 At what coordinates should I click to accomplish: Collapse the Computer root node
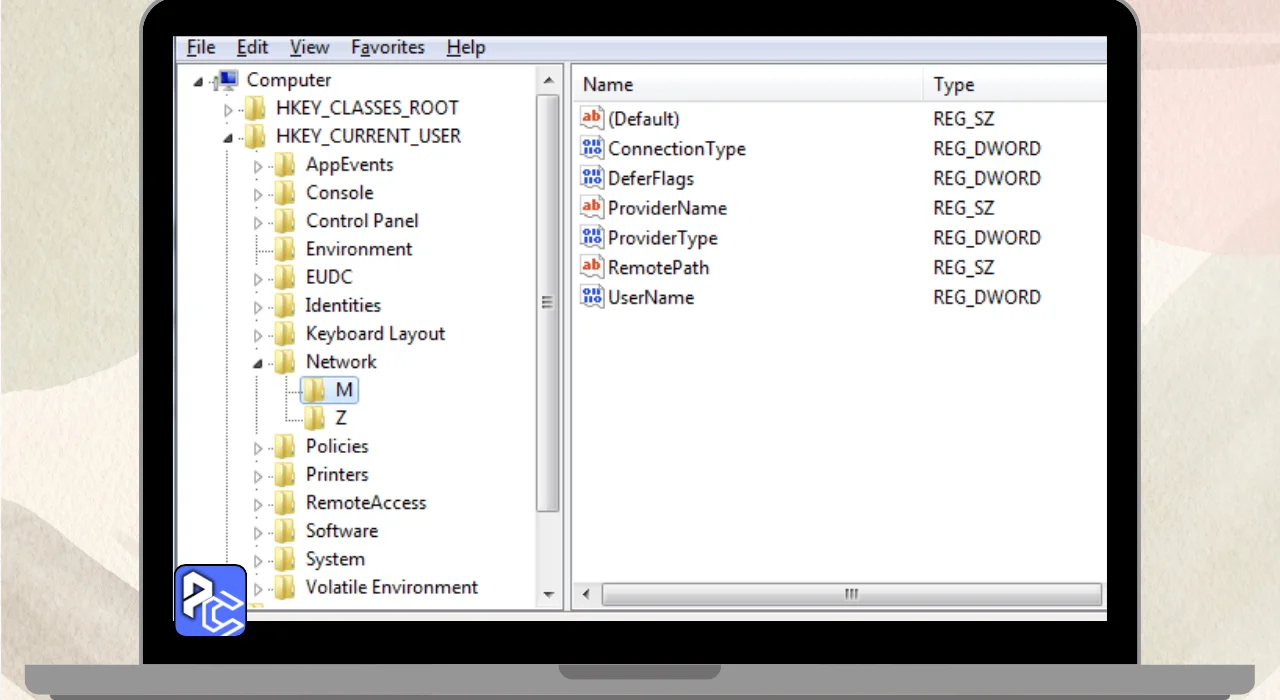tap(198, 81)
